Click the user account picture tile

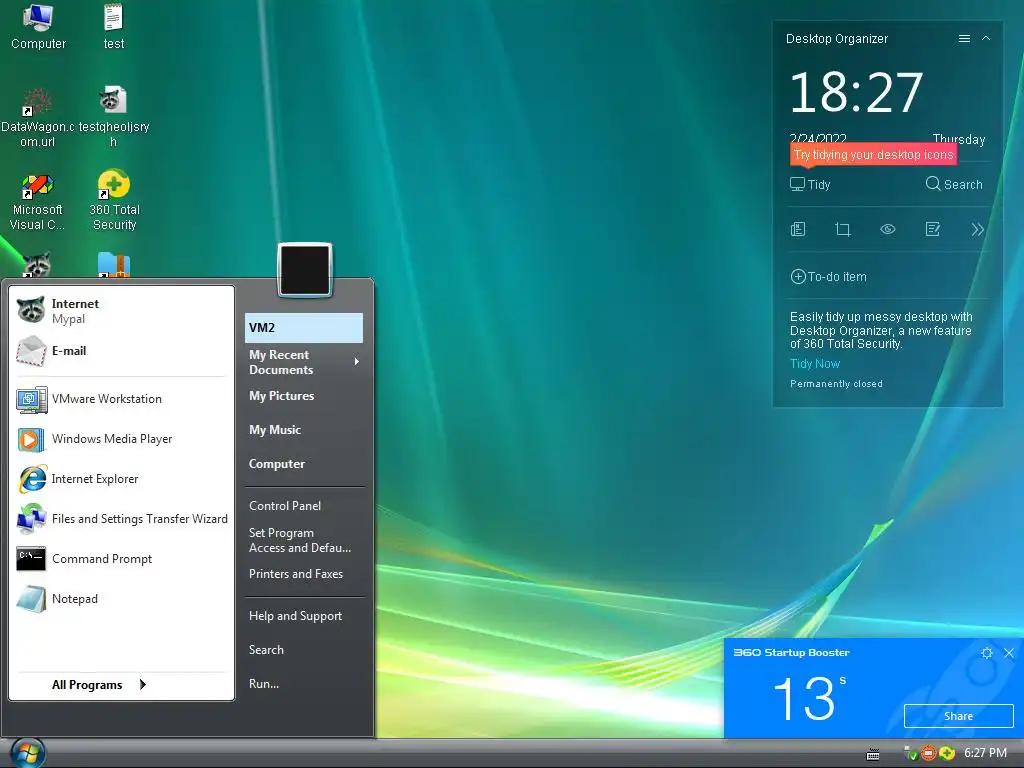(x=305, y=269)
